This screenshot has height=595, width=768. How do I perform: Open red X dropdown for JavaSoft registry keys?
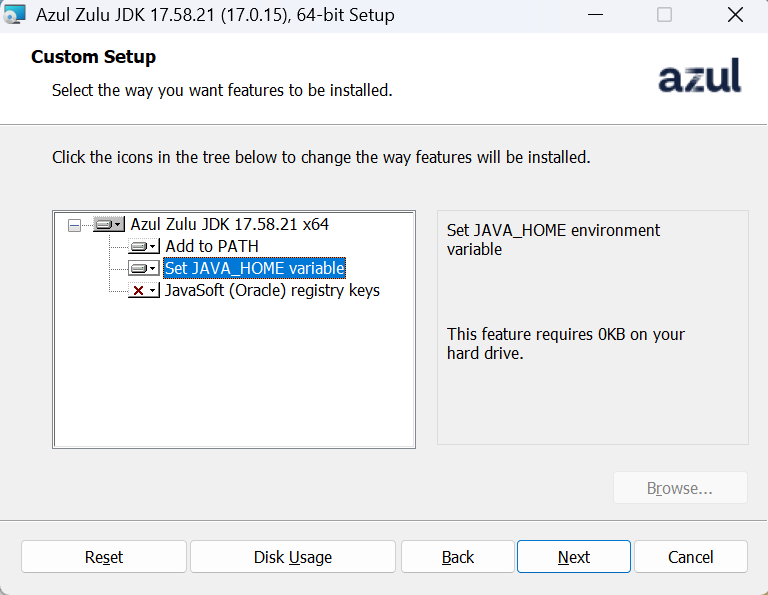[x=144, y=290]
